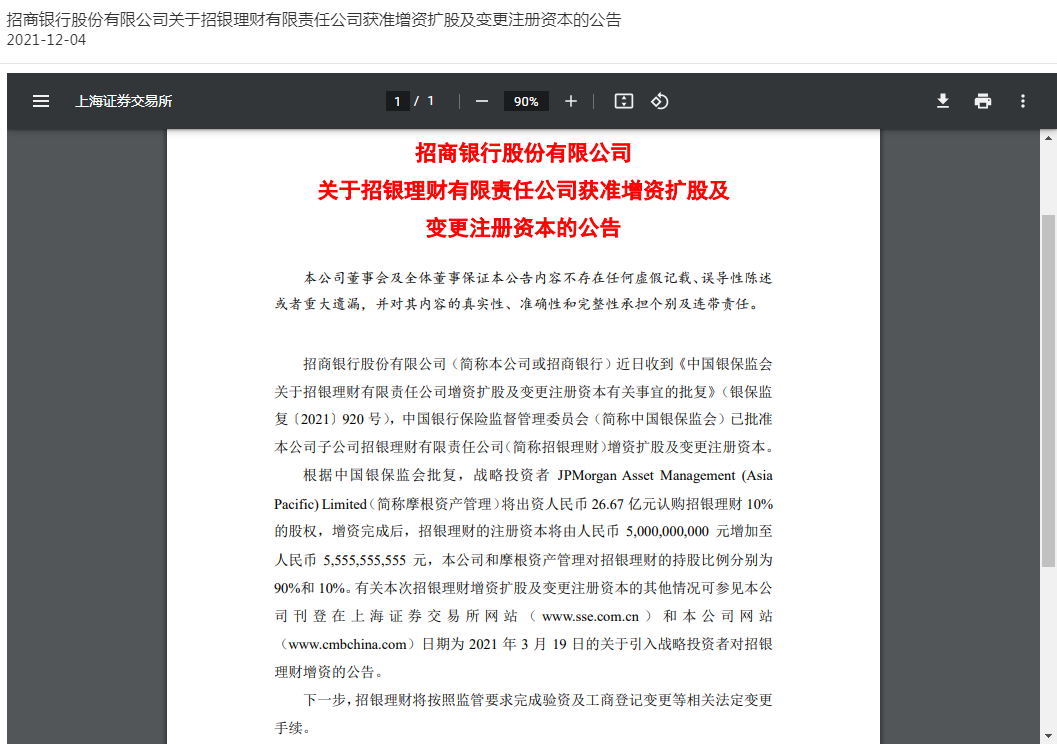
Task: Download the PDF announcement
Action: (x=942, y=101)
